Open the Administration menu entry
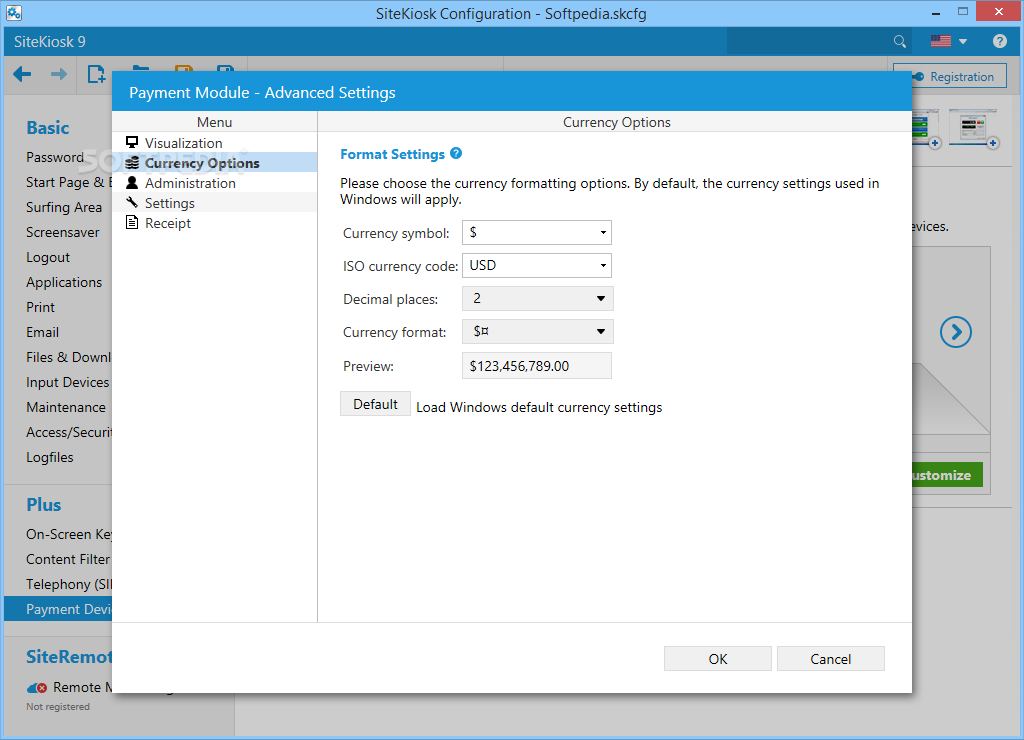The image size is (1024, 740). click(x=215, y=183)
